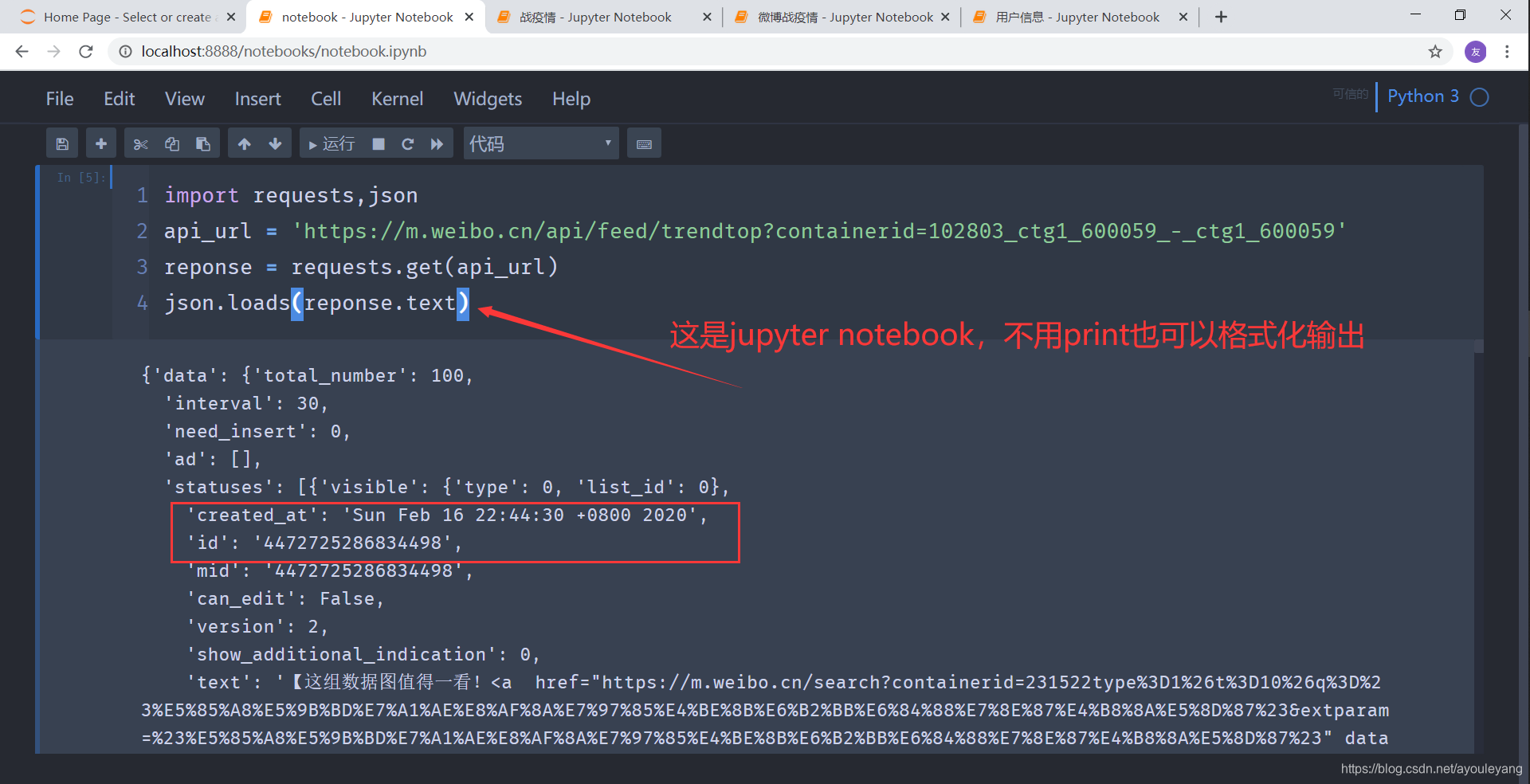Go back in browser history

(x=22, y=52)
